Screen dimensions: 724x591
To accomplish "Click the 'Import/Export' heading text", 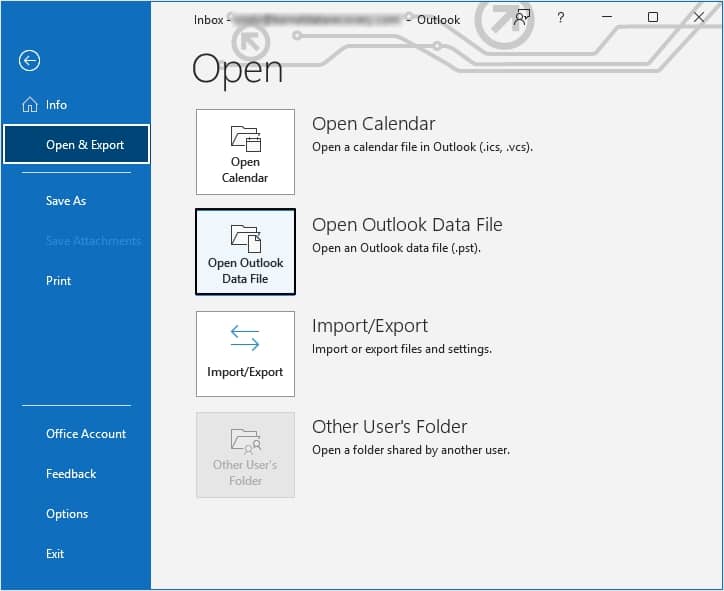I will click(x=370, y=326).
